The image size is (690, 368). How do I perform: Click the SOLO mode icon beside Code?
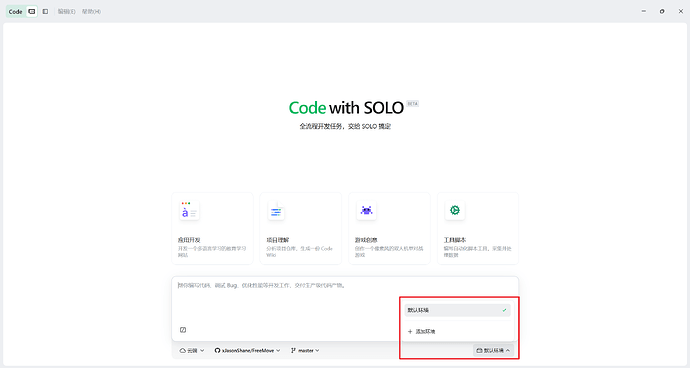click(x=32, y=11)
